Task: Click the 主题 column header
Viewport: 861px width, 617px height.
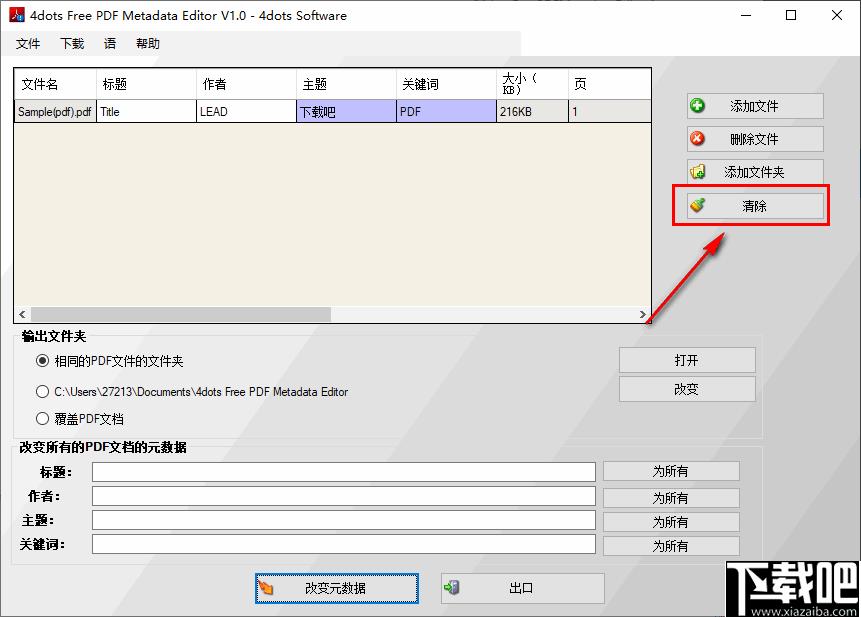Action: 346,84
